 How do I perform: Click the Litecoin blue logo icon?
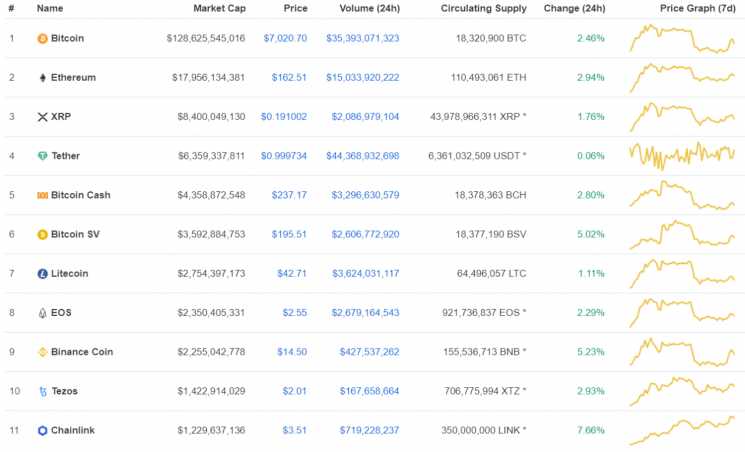tap(42, 274)
